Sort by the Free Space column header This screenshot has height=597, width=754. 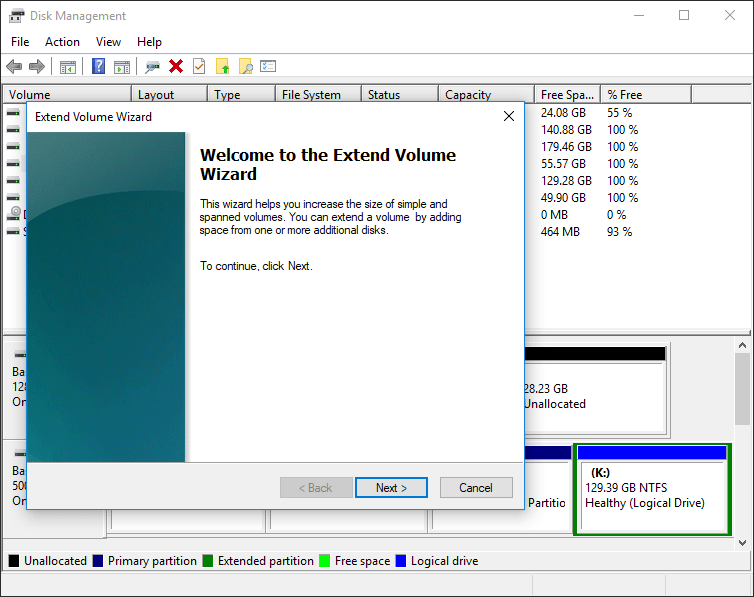pos(567,95)
